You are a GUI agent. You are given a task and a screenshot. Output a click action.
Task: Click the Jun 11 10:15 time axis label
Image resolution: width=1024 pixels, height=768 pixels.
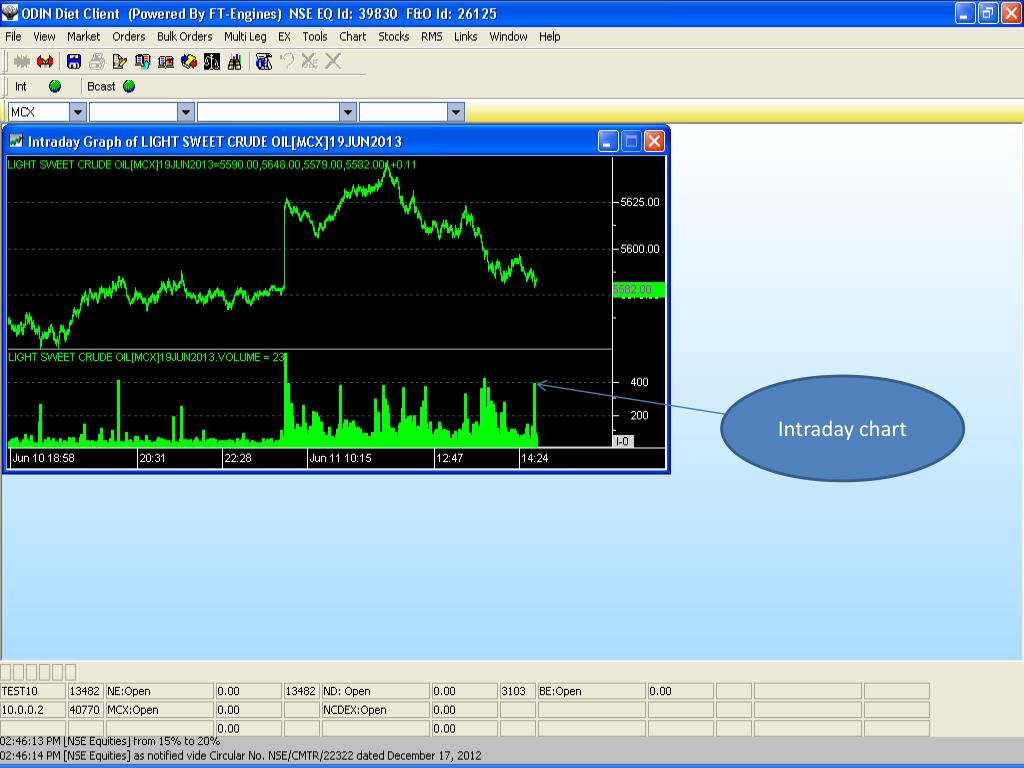click(x=340, y=458)
